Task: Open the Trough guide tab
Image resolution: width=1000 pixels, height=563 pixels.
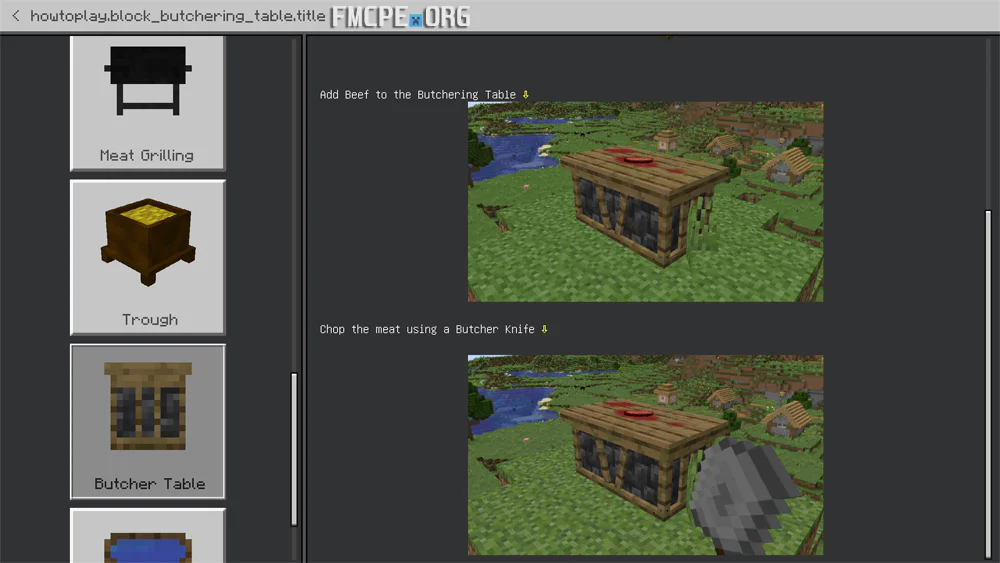Action: (x=147, y=257)
